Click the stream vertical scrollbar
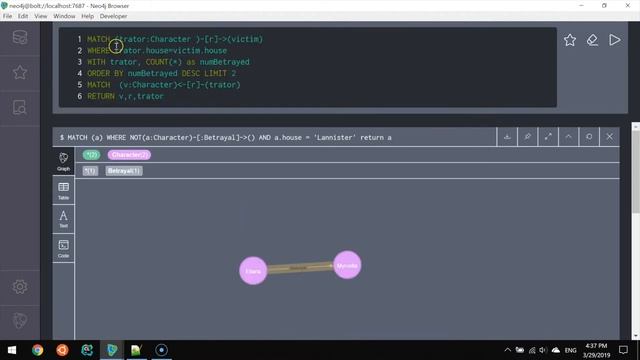640x360 pixels. tap(636, 171)
